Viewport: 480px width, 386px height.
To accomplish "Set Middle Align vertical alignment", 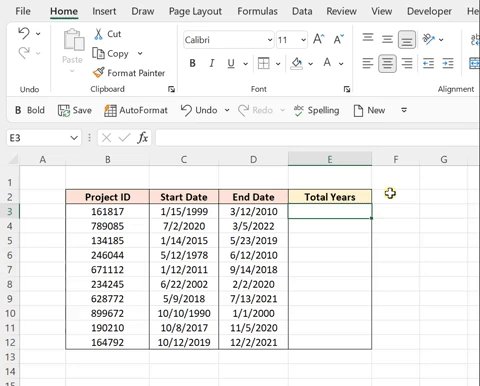I will tap(387, 39).
